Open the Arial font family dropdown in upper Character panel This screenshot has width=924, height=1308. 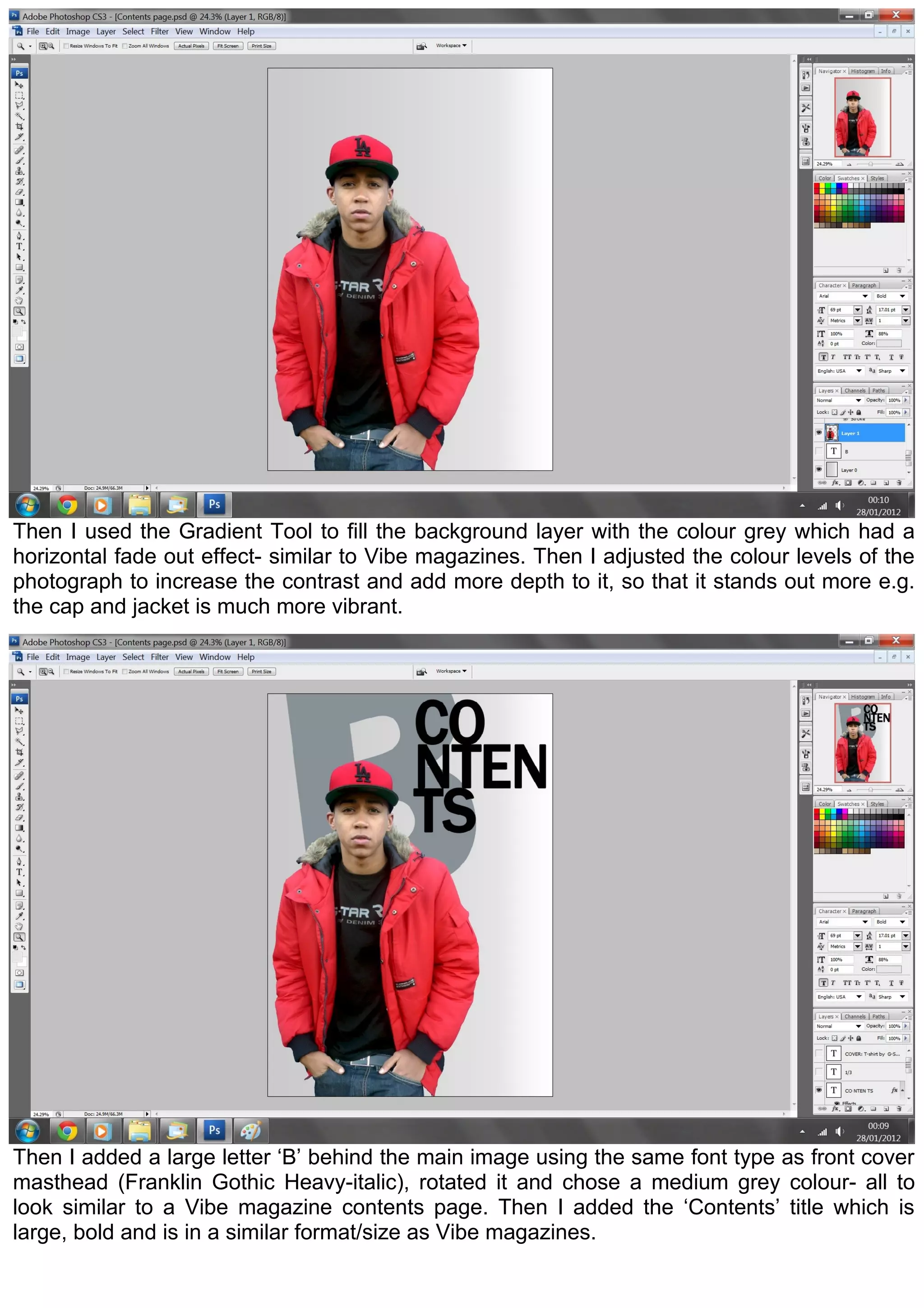point(843,296)
